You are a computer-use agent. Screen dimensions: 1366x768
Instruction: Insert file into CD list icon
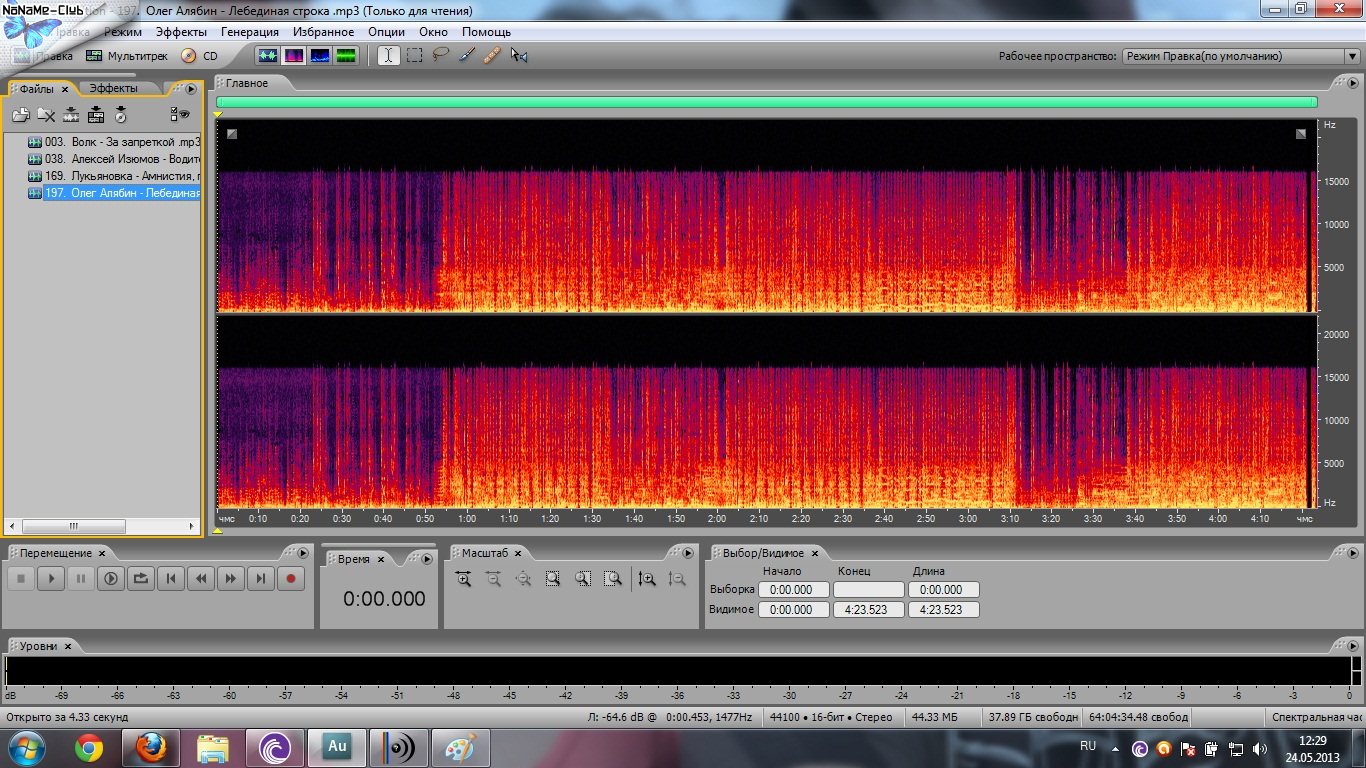[x=121, y=115]
